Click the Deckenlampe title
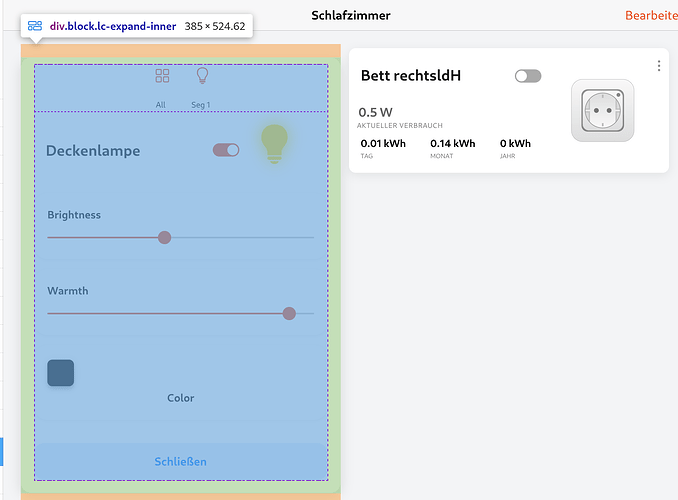 [93, 151]
